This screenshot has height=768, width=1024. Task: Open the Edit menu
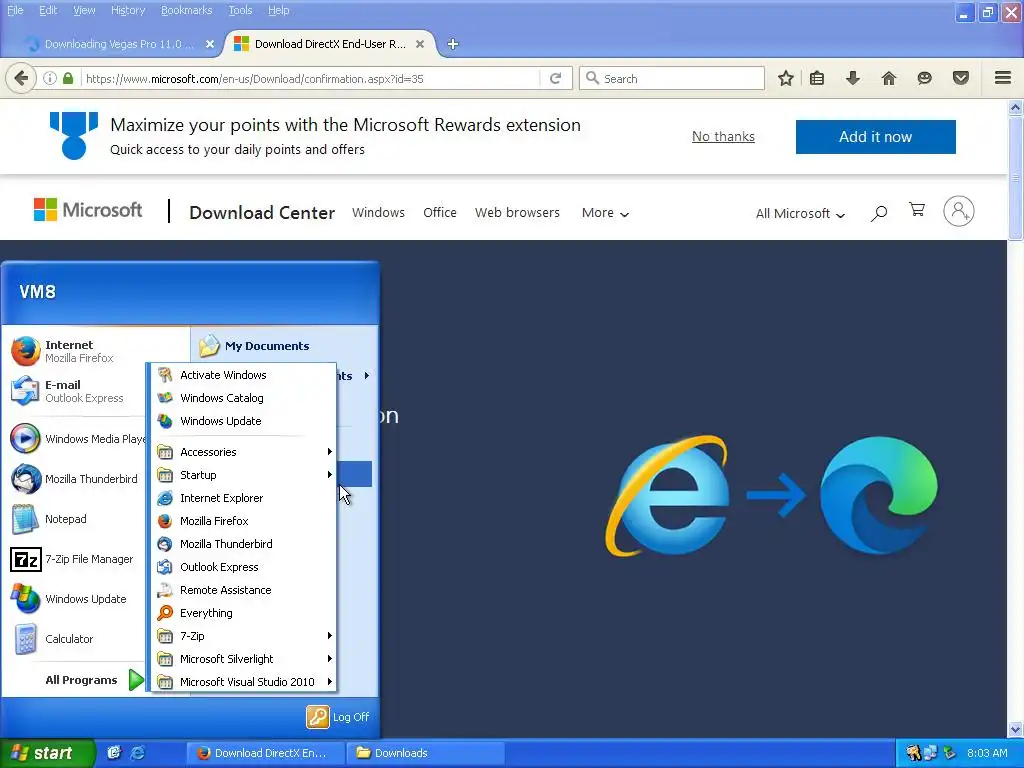(48, 10)
